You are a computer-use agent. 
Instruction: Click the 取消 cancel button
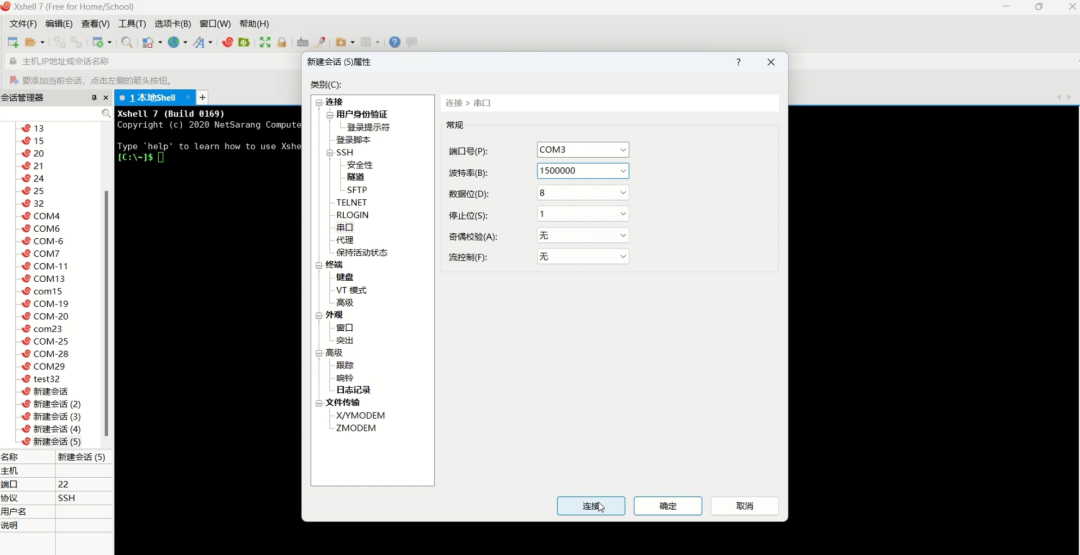click(745, 506)
